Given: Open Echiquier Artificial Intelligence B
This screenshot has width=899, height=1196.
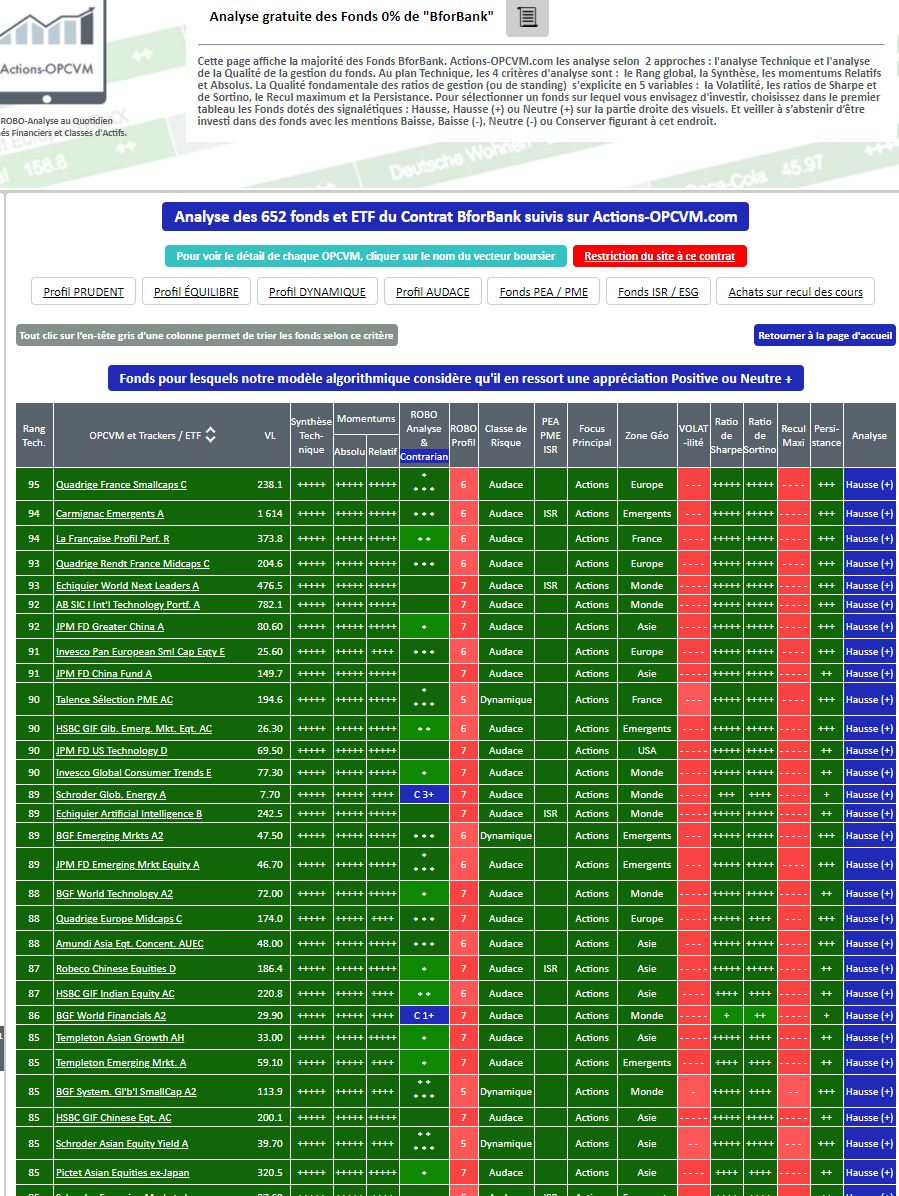Looking at the screenshot, I should click(129, 814).
